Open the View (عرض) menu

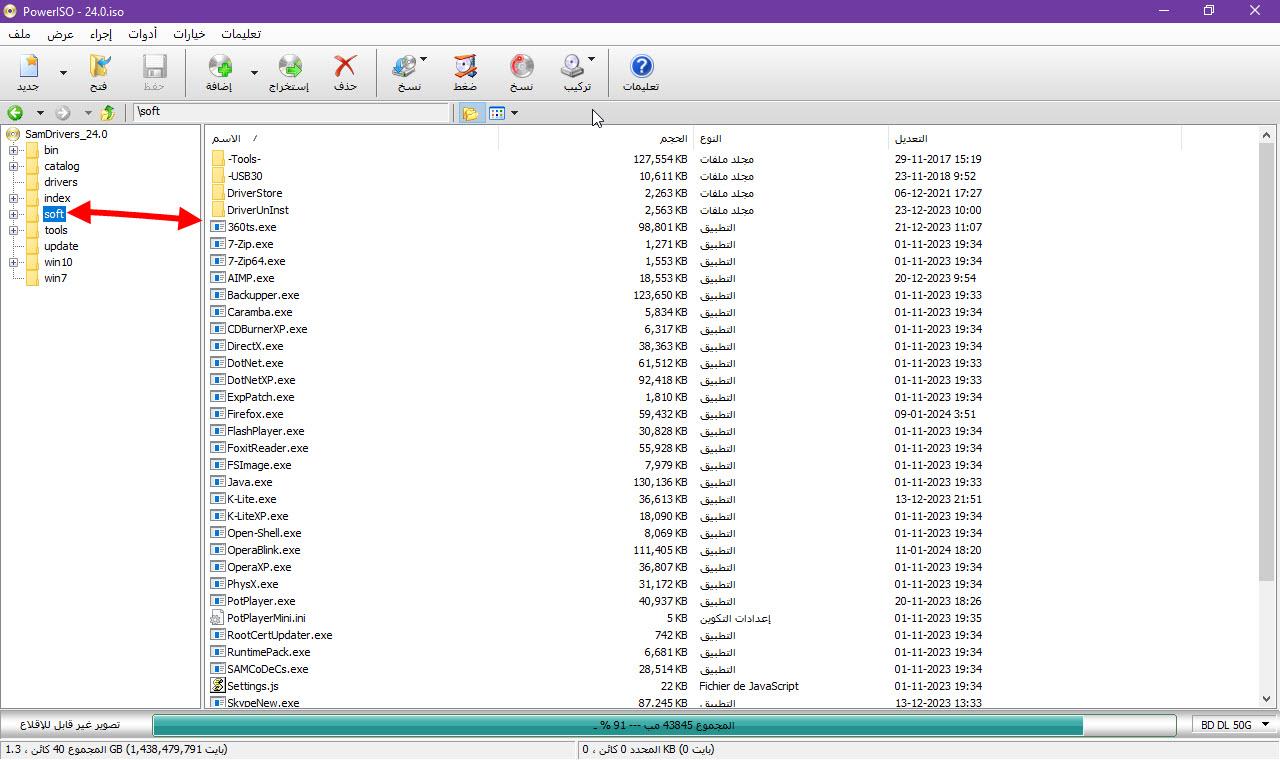pos(61,34)
